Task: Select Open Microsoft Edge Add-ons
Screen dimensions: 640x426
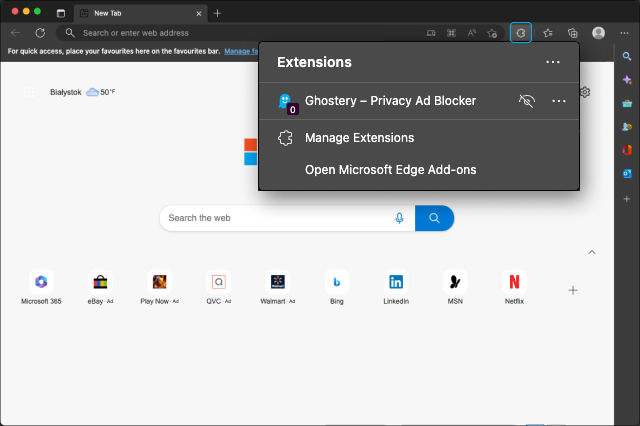Action: (x=390, y=170)
